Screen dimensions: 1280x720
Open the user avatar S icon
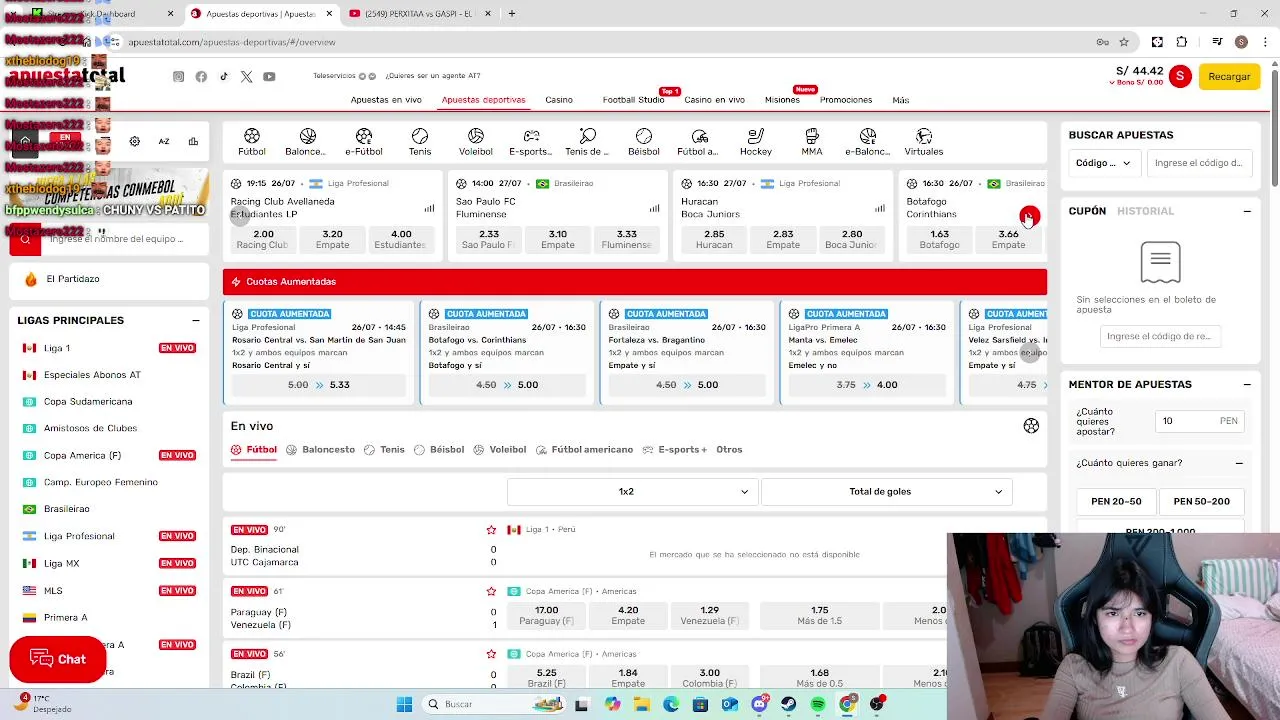[1180, 76]
